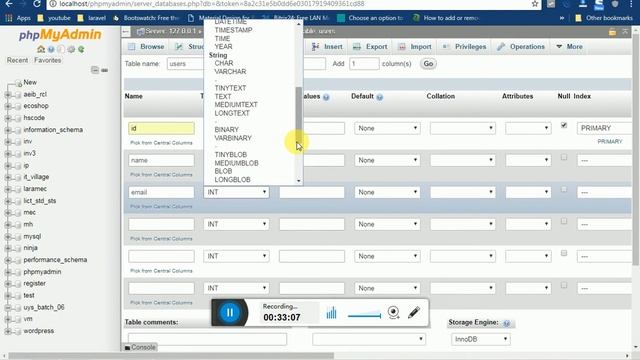Switch to Browse tab
Screen dimensions: 640x360
point(146,47)
